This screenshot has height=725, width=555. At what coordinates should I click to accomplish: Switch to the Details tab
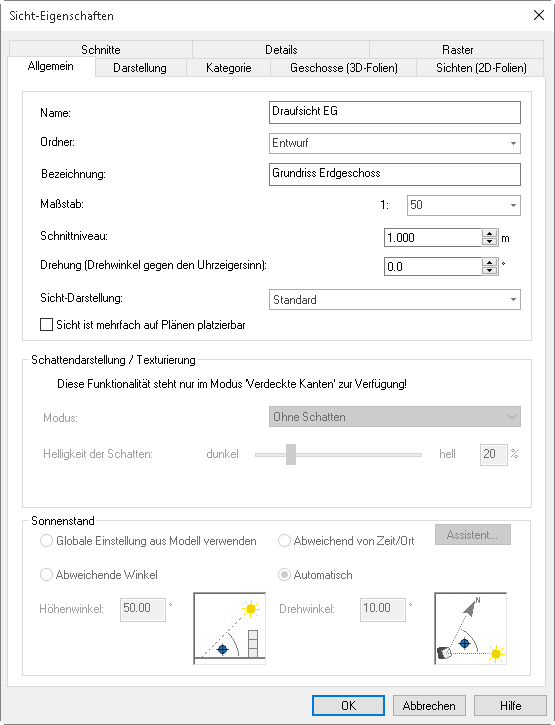pos(281,49)
